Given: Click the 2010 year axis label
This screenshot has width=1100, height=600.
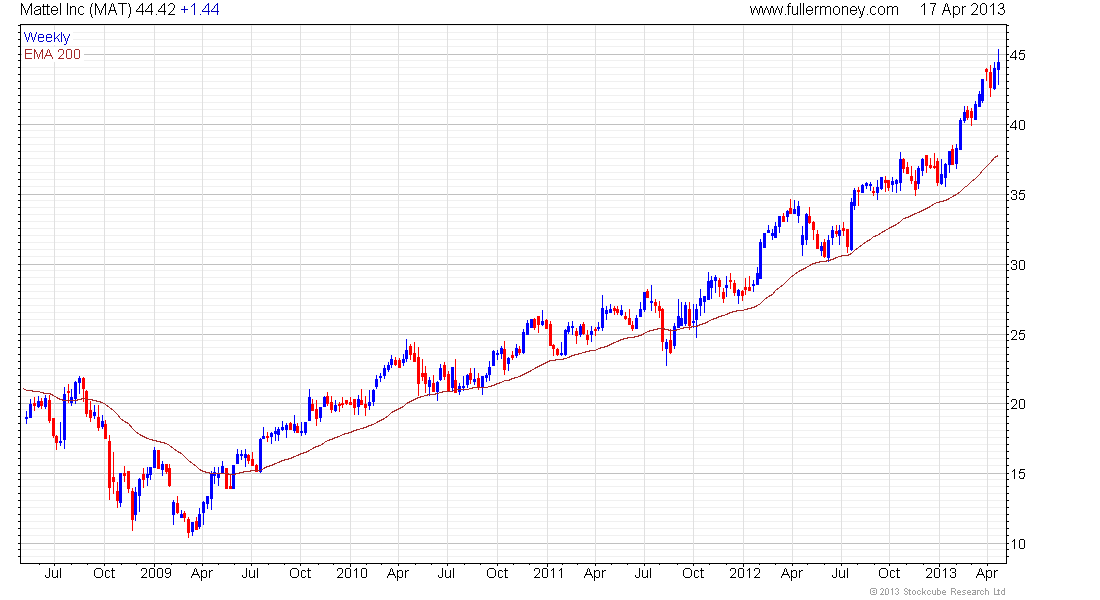Looking at the screenshot, I should coord(351,573).
